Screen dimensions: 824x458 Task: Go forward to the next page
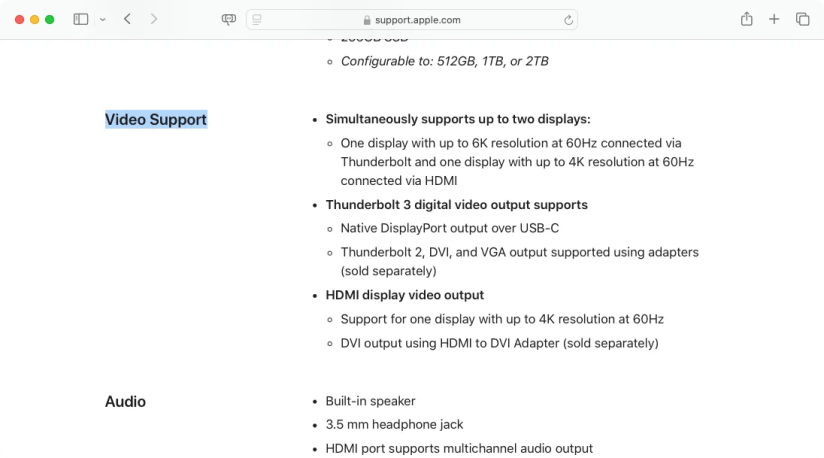click(x=153, y=19)
